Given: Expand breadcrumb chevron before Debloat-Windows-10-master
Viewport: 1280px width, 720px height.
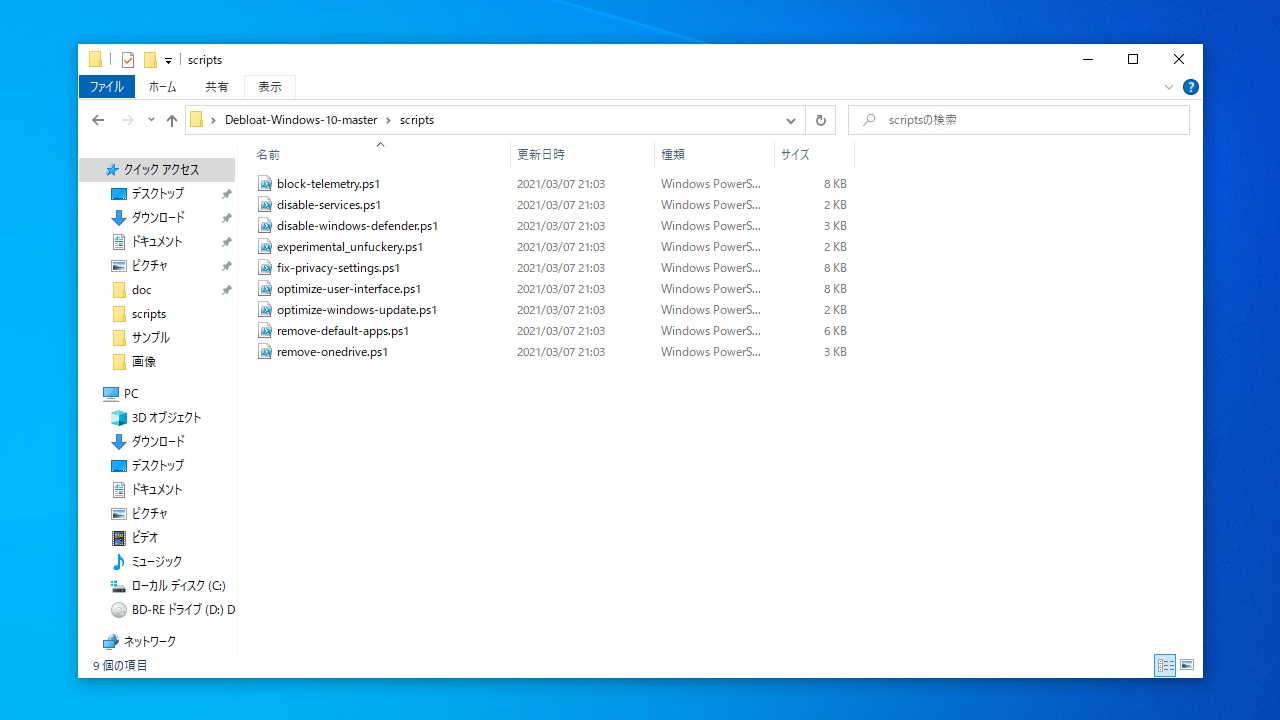Looking at the screenshot, I should click(x=214, y=120).
